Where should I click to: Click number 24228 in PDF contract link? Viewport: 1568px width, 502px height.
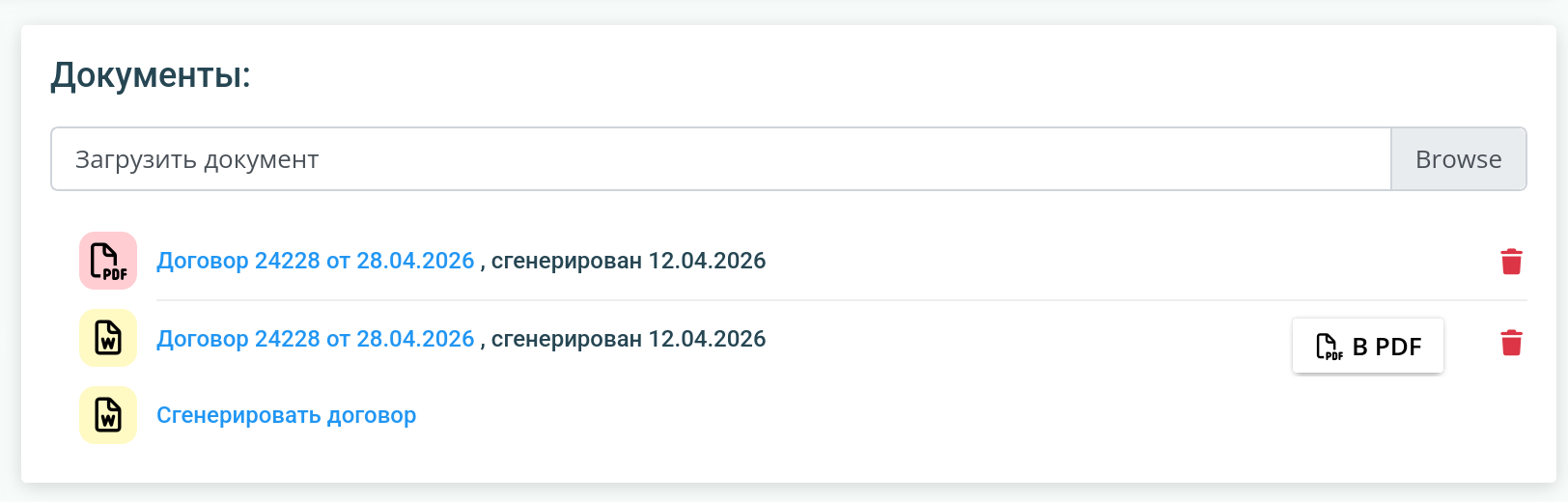click(287, 261)
